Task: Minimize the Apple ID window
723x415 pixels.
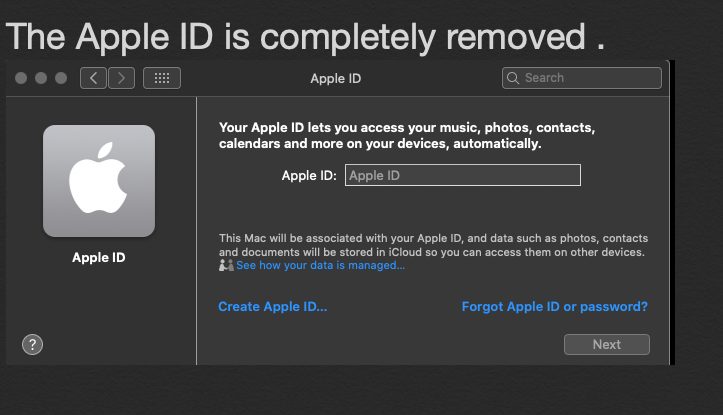Action: 42,78
